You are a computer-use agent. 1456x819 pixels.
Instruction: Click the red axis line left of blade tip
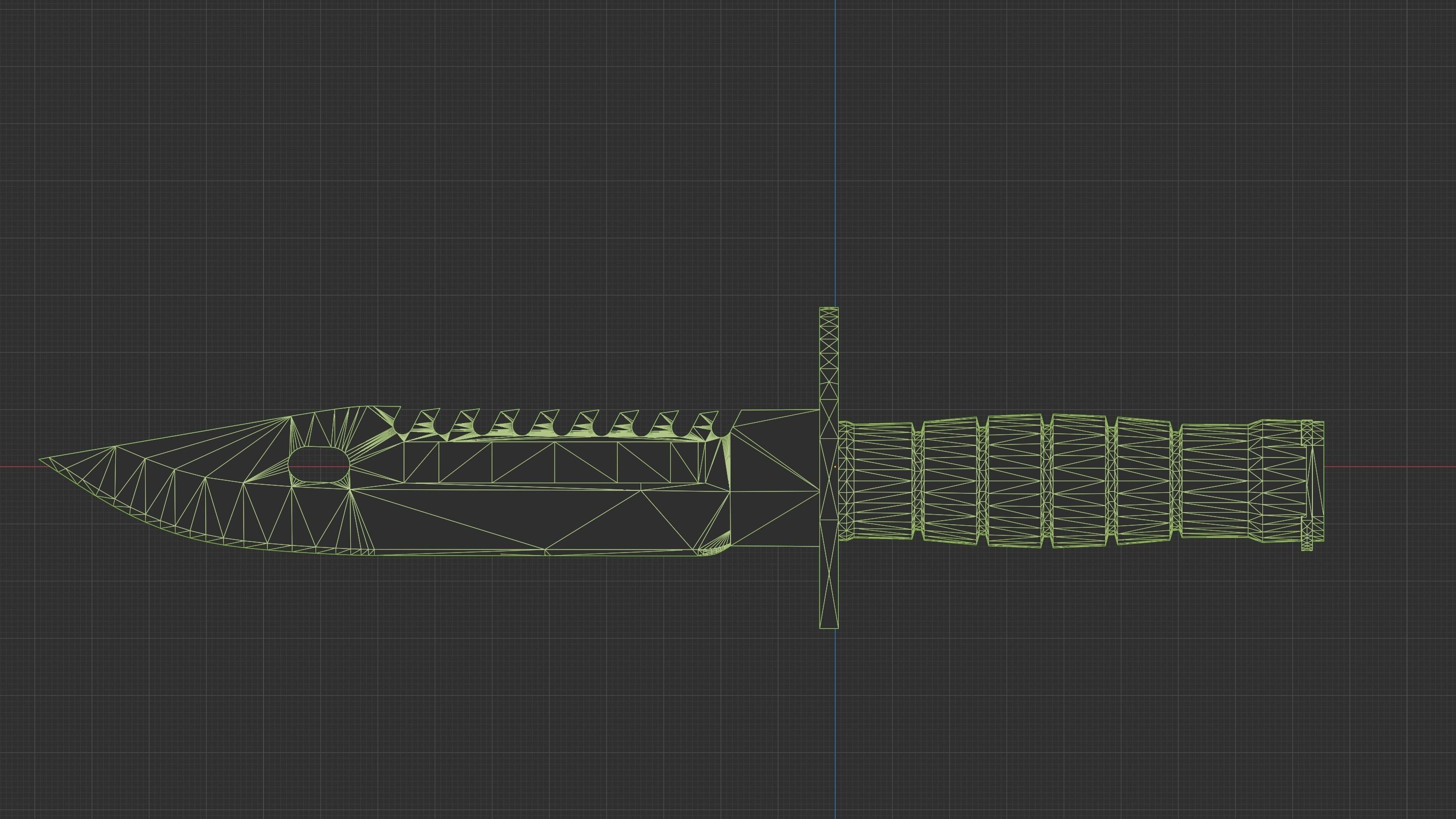17,467
